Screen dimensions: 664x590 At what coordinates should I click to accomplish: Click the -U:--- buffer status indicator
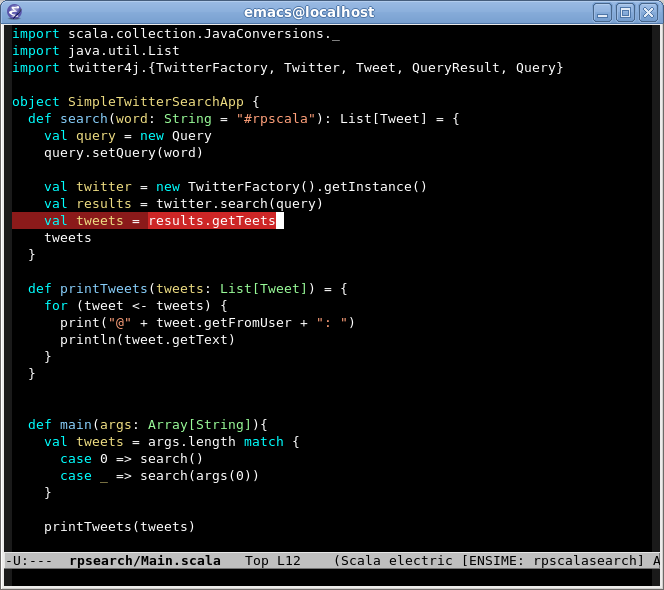coord(29,561)
